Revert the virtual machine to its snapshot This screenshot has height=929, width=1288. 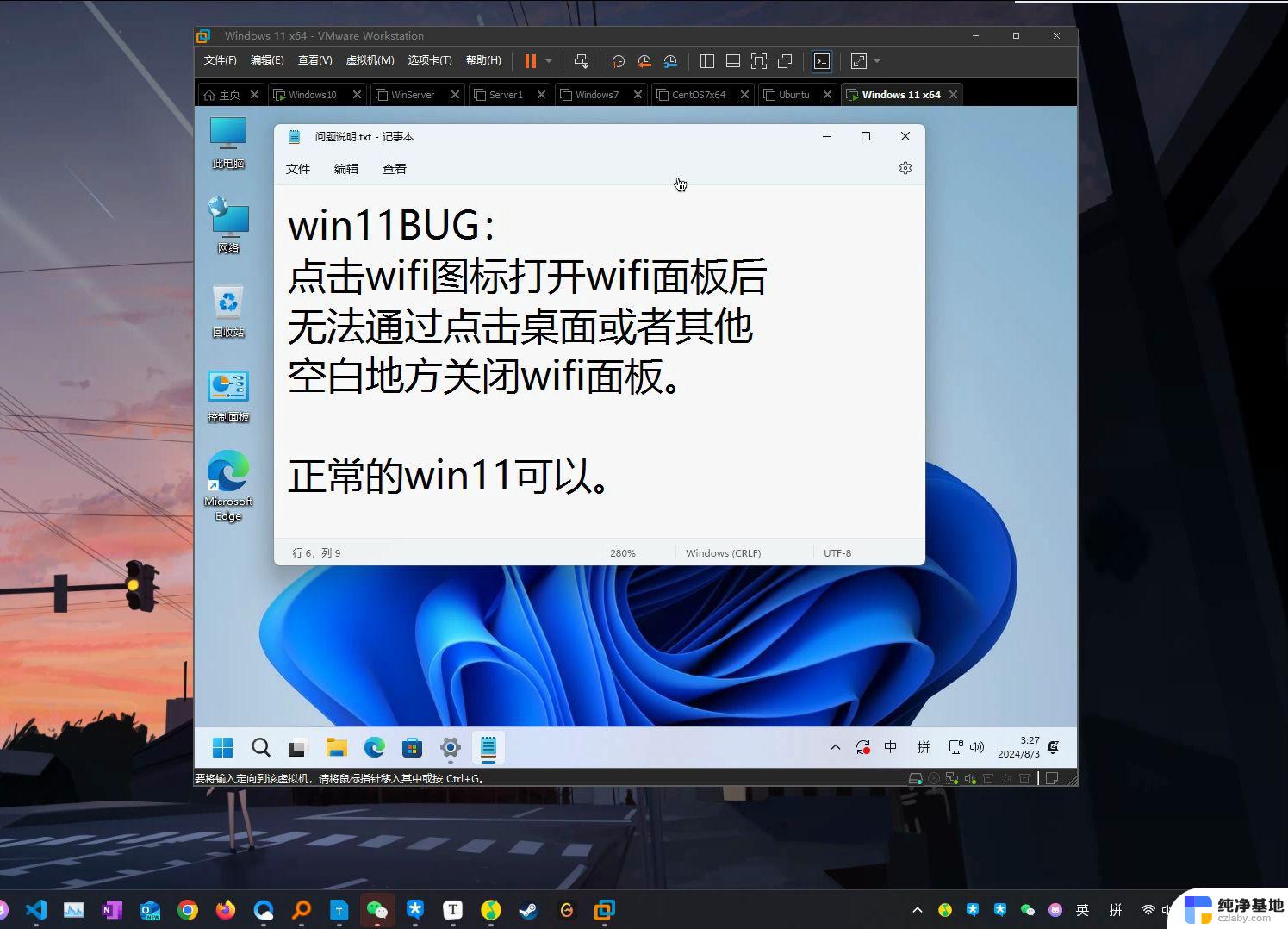pos(644,61)
